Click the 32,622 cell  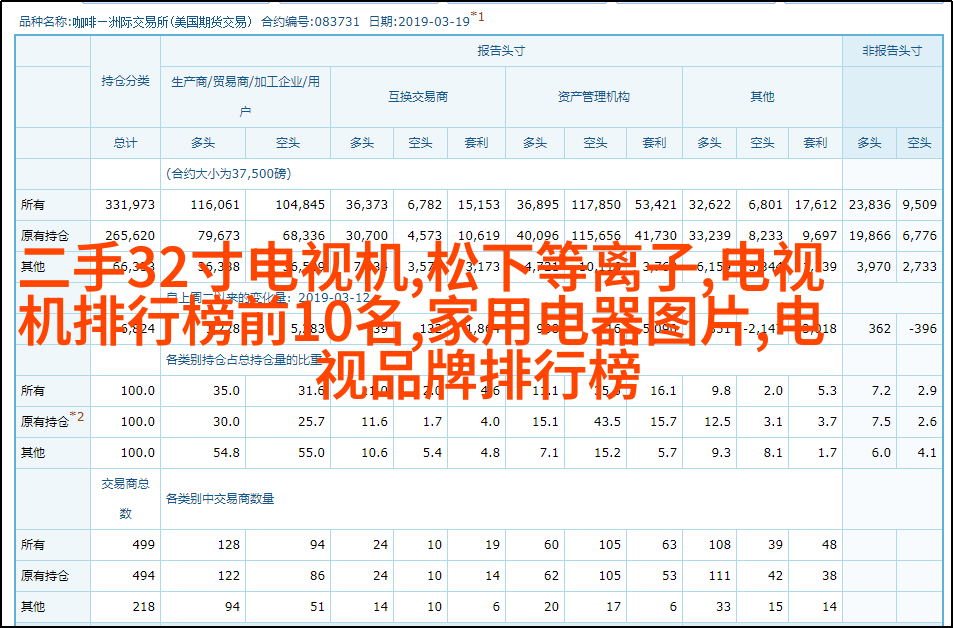[710, 205]
